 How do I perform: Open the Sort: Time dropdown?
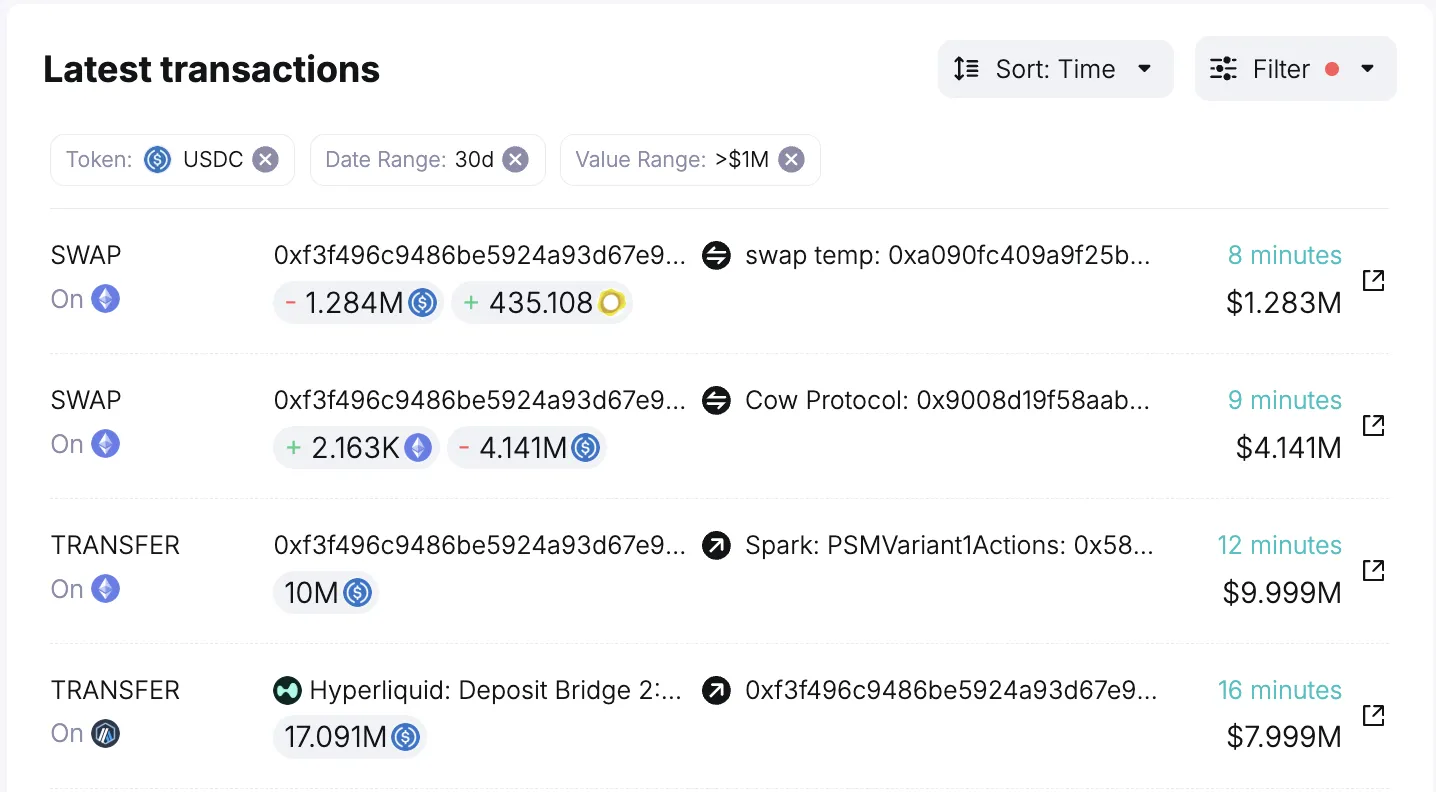[x=1055, y=69]
